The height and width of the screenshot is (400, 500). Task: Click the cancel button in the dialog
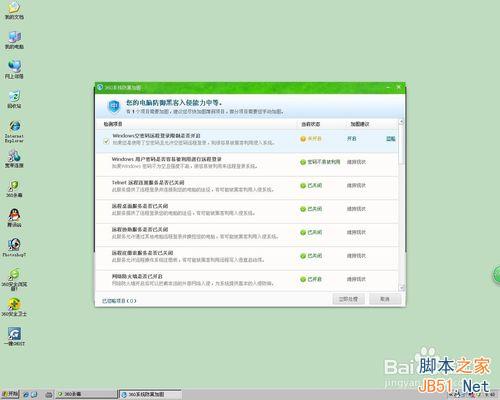tap(385, 299)
